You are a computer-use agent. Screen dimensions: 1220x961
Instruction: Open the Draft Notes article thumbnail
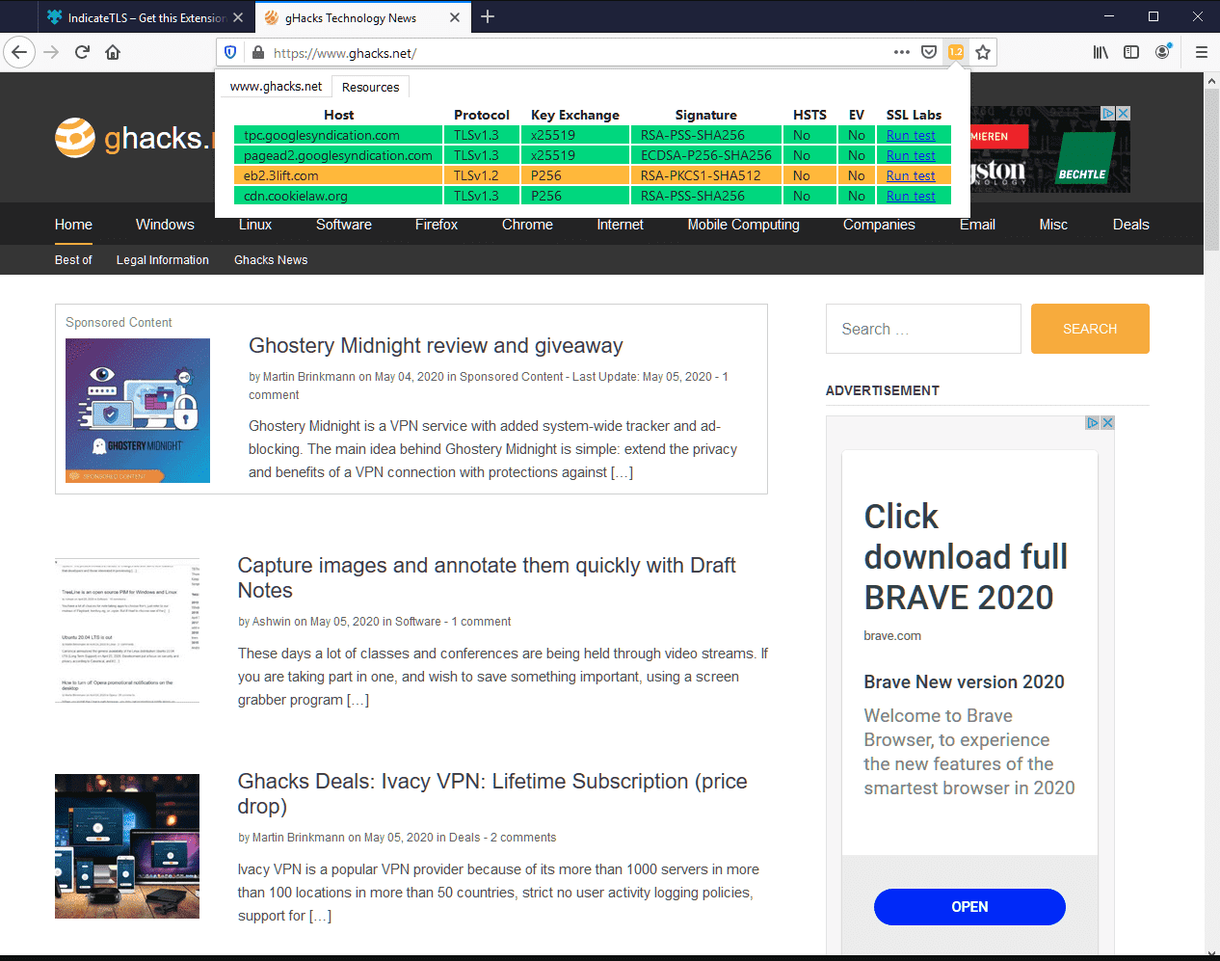tap(127, 631)
